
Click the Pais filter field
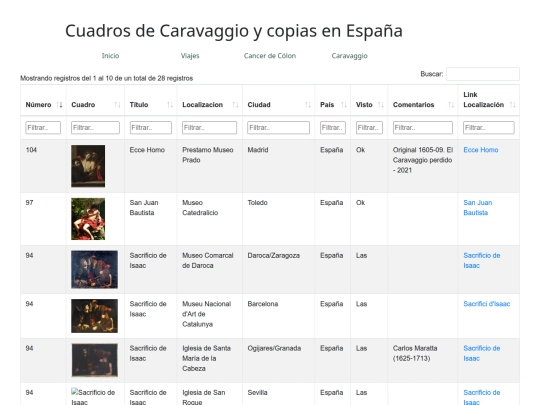click(333, 127)
